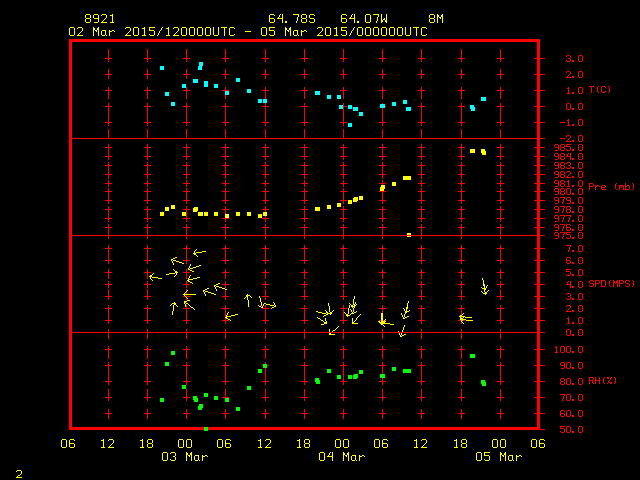Click the "00" hour label above 05 Mar

[x=499, y=444]
